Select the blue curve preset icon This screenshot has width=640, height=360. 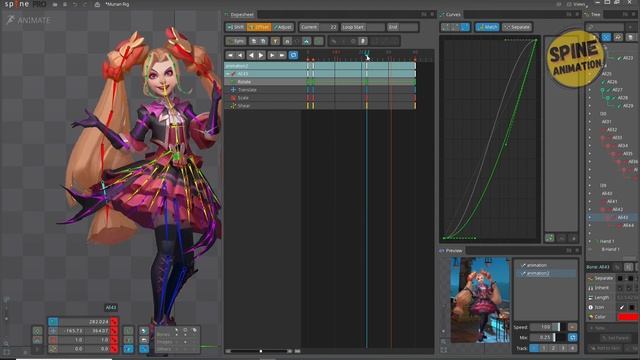tap(465, 27)
